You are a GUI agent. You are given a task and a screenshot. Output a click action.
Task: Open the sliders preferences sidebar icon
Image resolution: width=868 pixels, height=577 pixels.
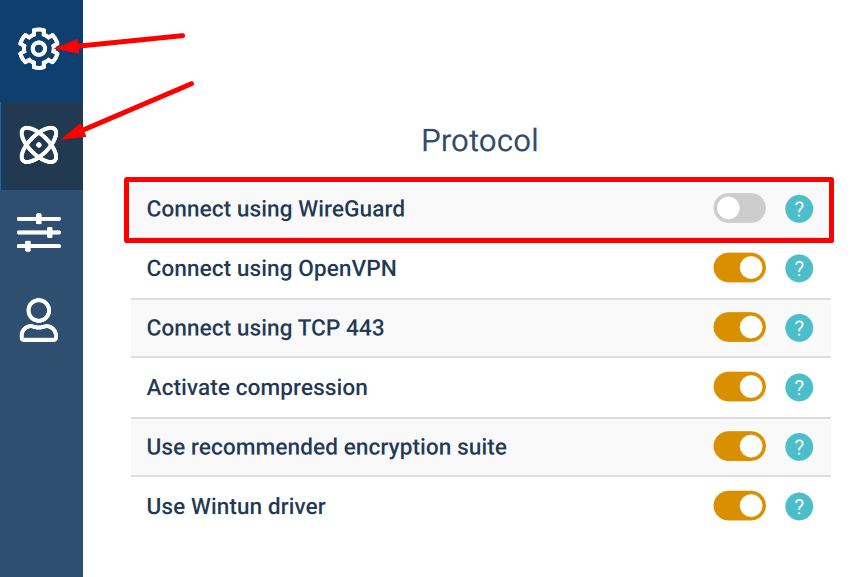[39, 233]
